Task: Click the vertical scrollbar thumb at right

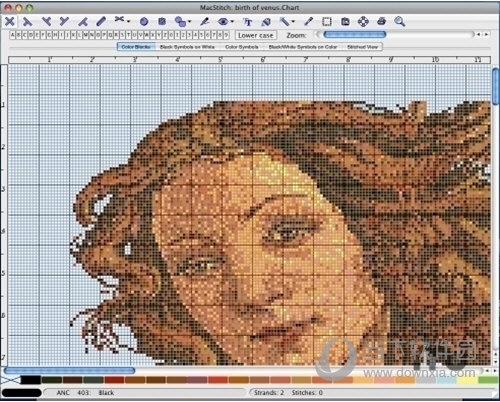Action: coord(496,86)
